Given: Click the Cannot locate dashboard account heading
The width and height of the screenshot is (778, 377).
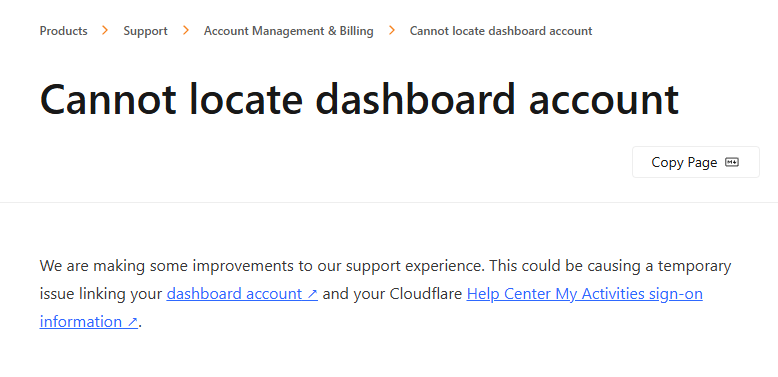Looking at the screenshot, I should 359,99.
